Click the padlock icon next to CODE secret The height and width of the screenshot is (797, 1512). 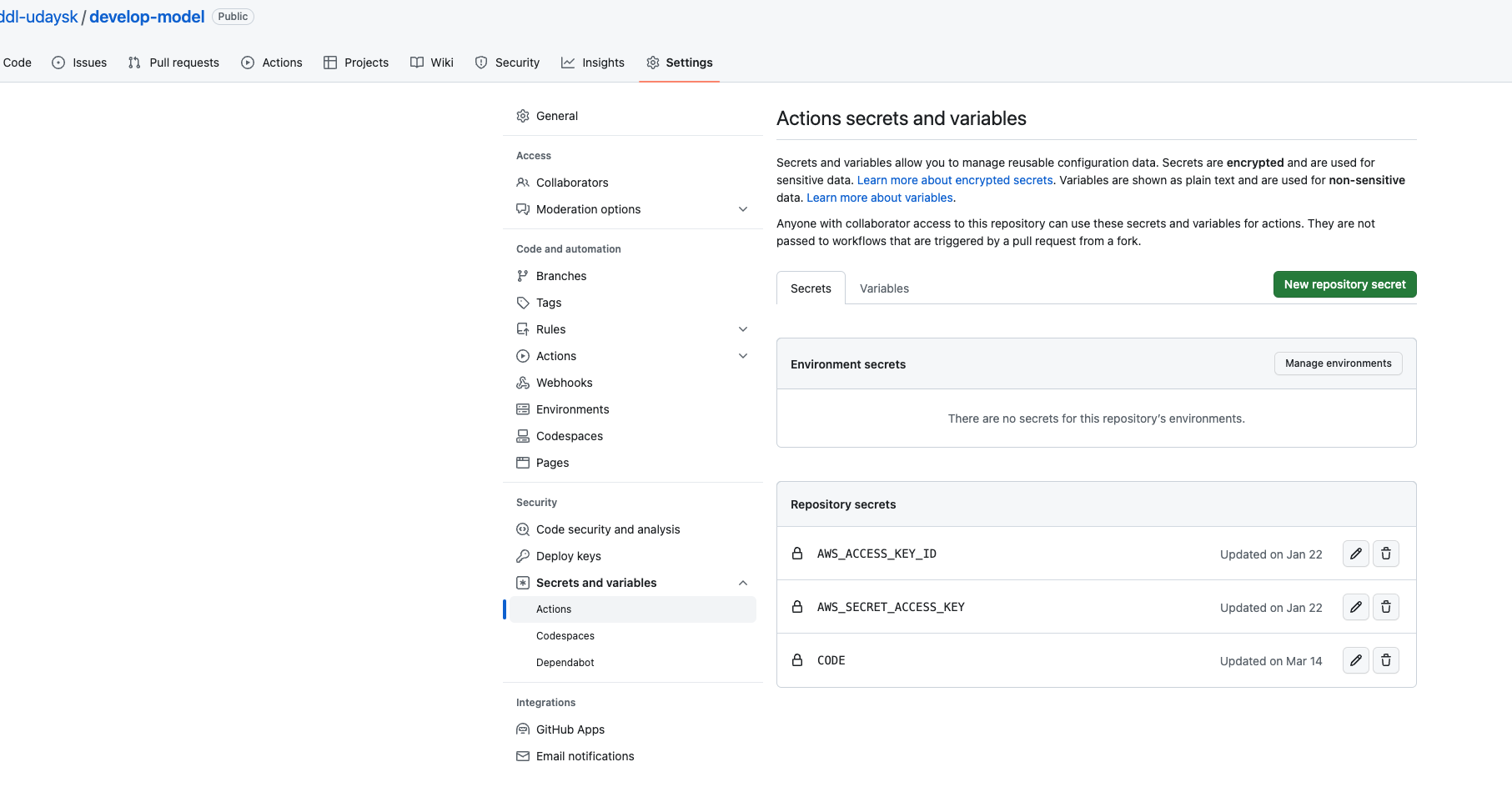tap(797, 659)
